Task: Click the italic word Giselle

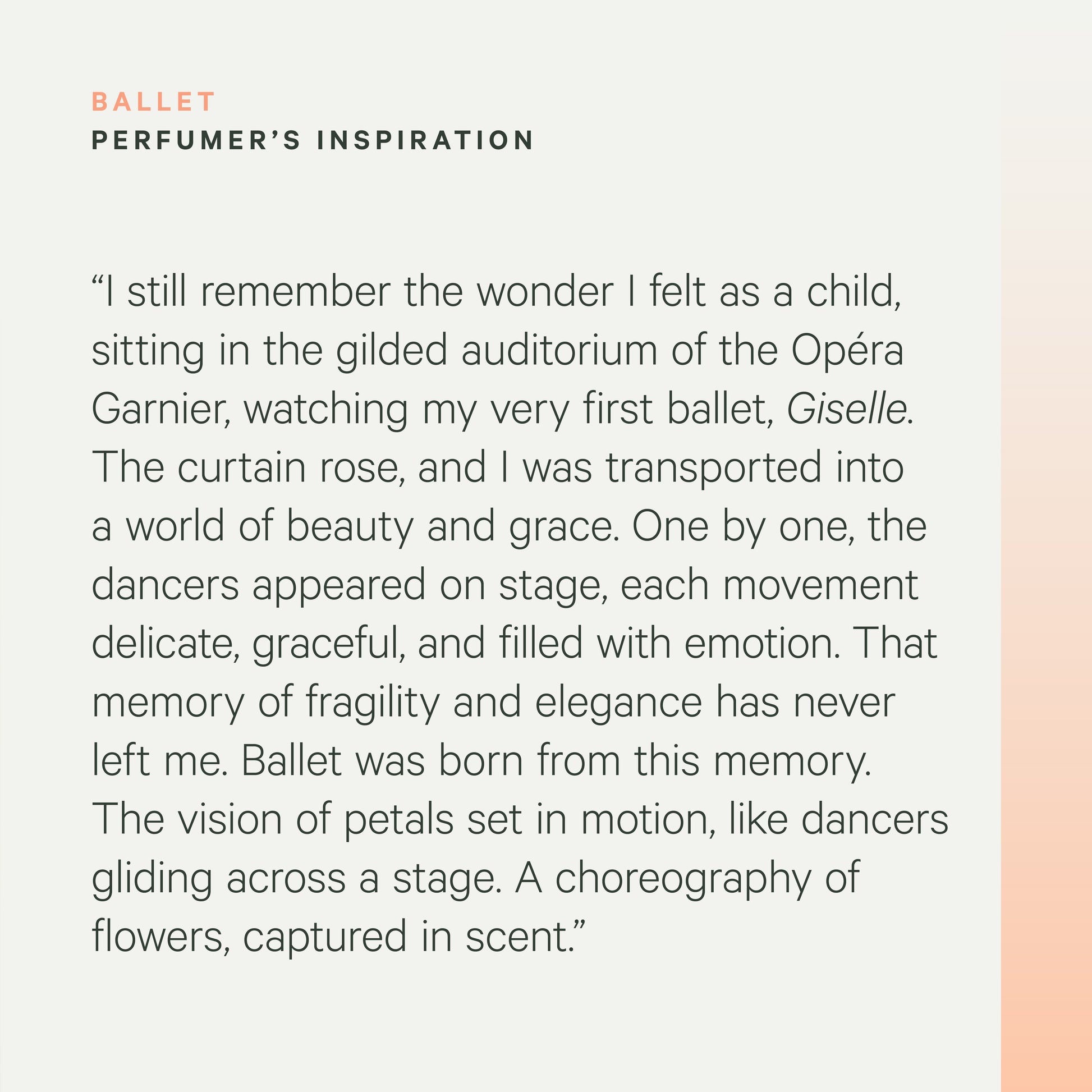Action: click(x=847, y=409)
